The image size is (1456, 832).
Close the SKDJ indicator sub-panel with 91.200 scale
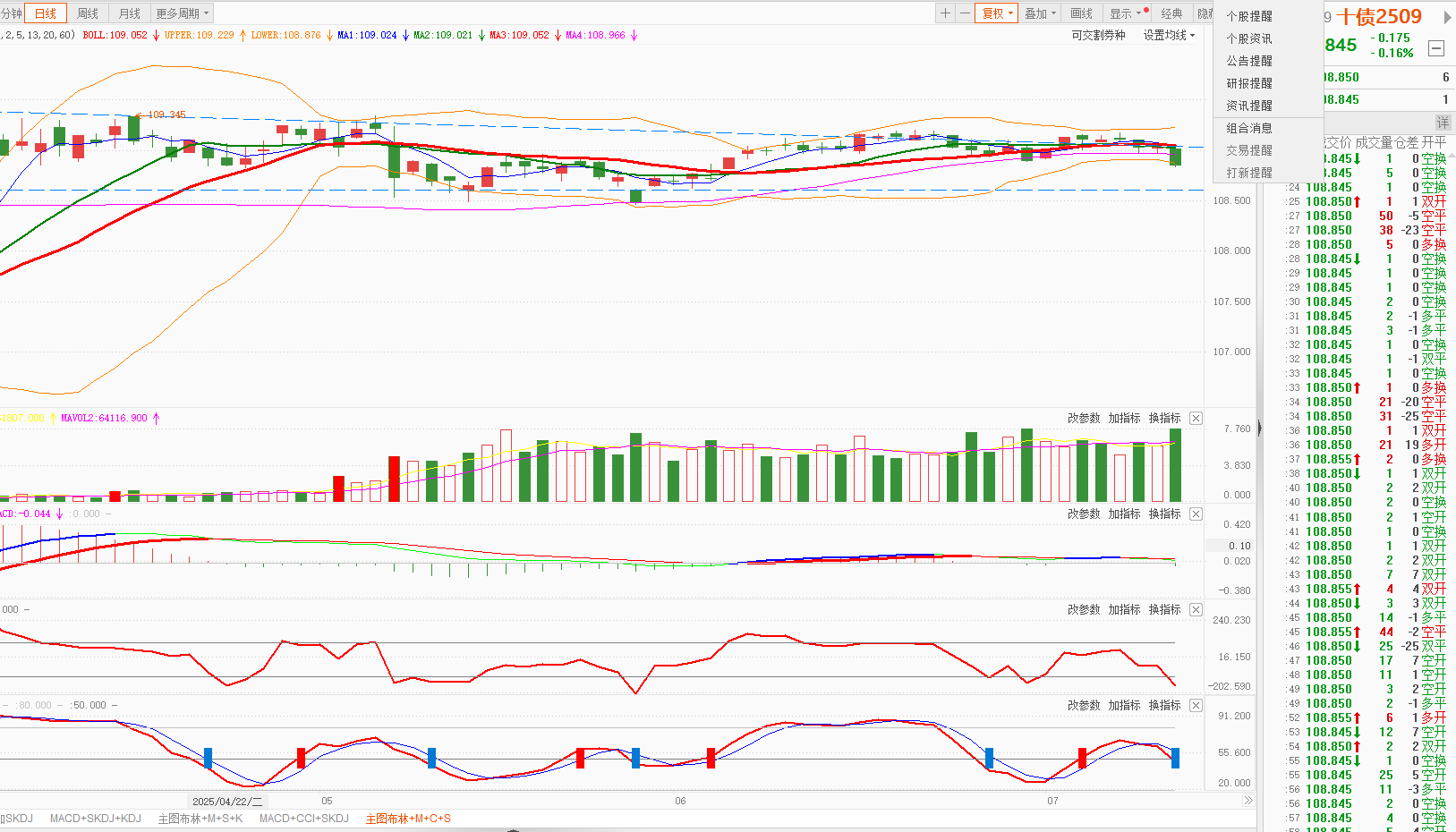(1196, 706)
